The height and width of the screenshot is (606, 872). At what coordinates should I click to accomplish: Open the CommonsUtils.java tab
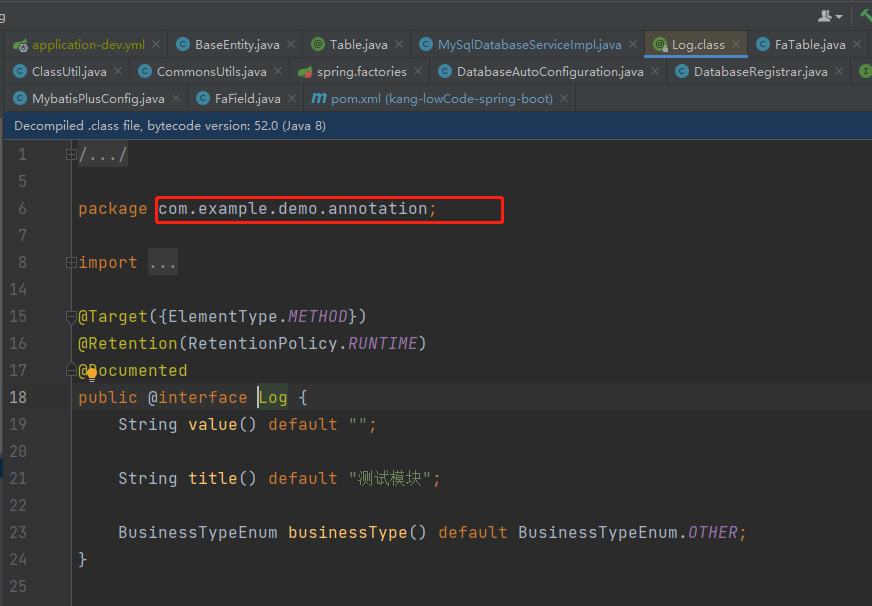point(211,72)
